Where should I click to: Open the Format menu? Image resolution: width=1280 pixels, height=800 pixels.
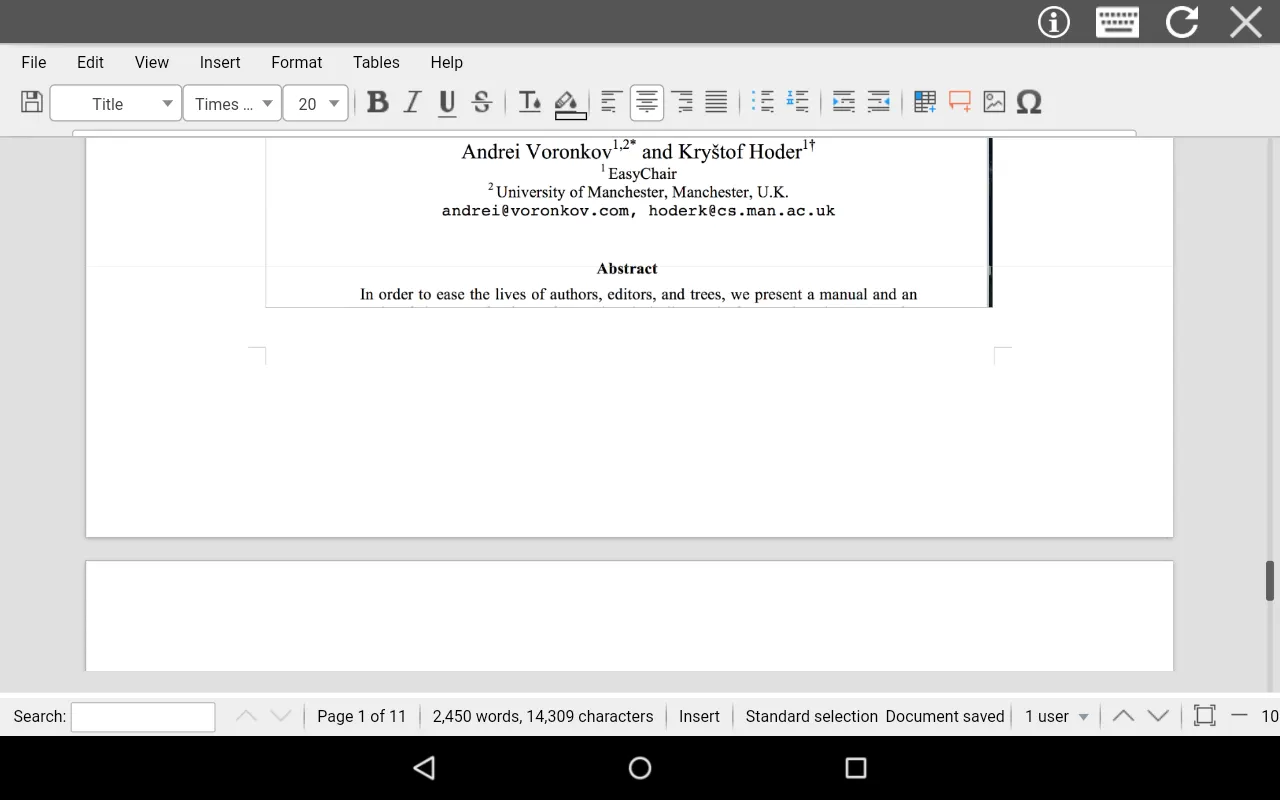[x=297, y=62]
